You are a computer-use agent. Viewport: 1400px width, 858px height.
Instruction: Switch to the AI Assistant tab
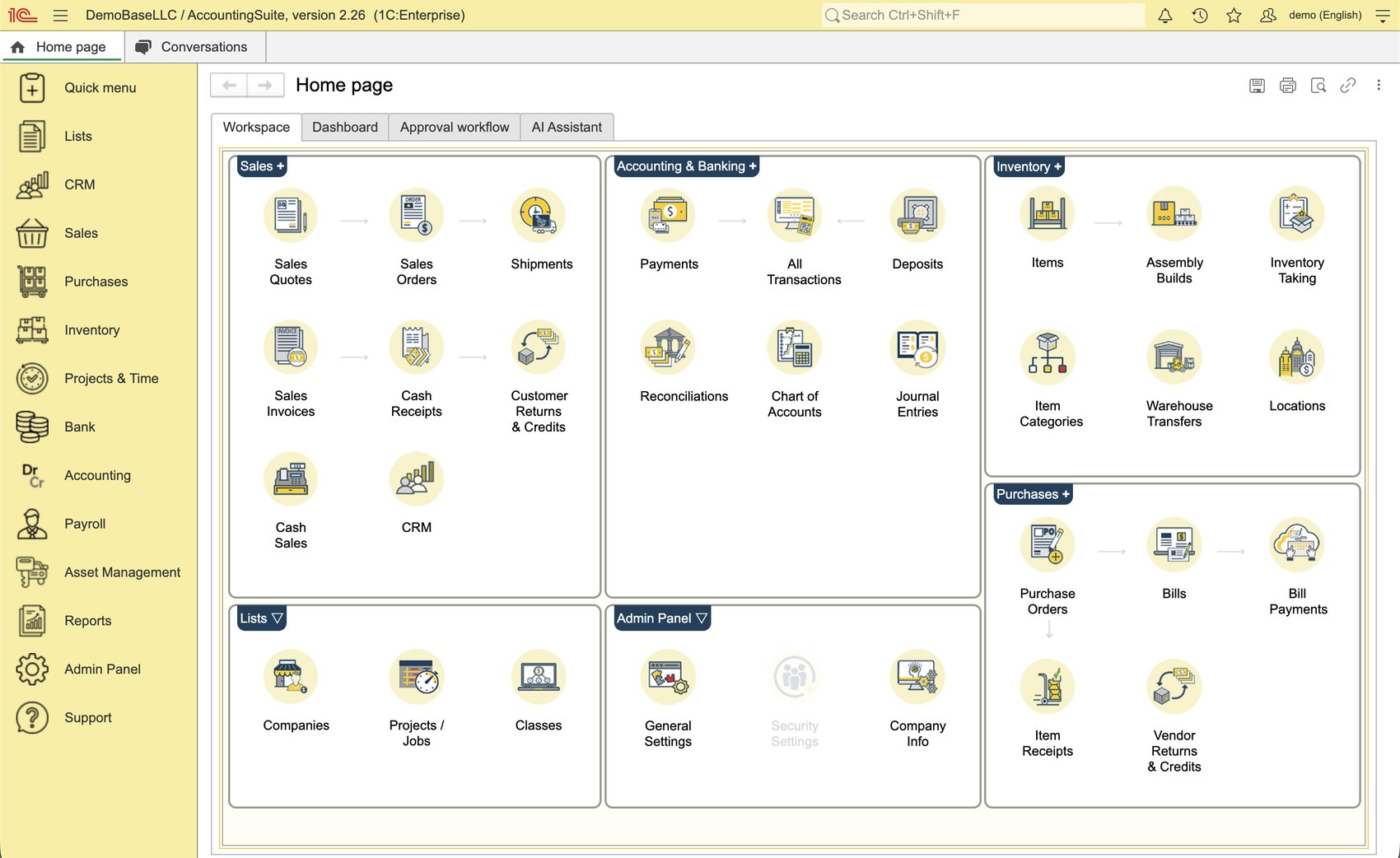567,128
